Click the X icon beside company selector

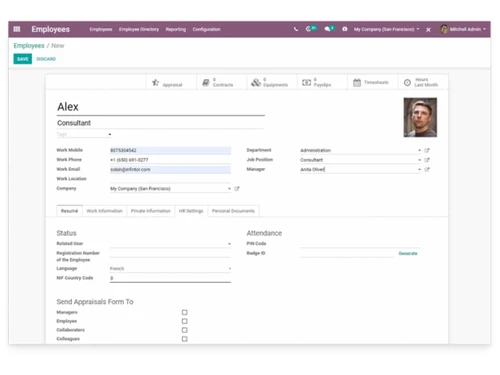428,30
